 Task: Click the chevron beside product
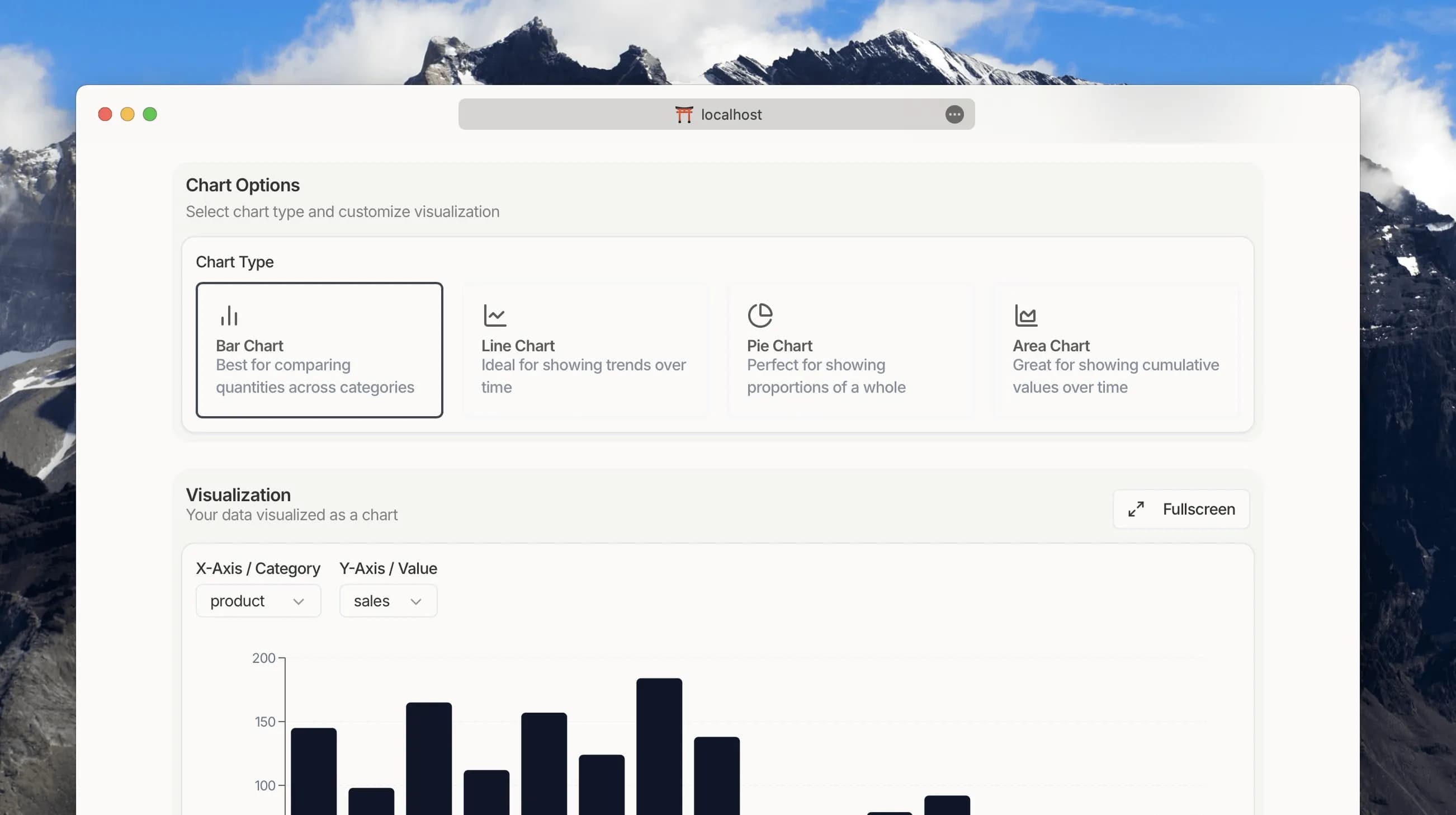tap(299, 601)
